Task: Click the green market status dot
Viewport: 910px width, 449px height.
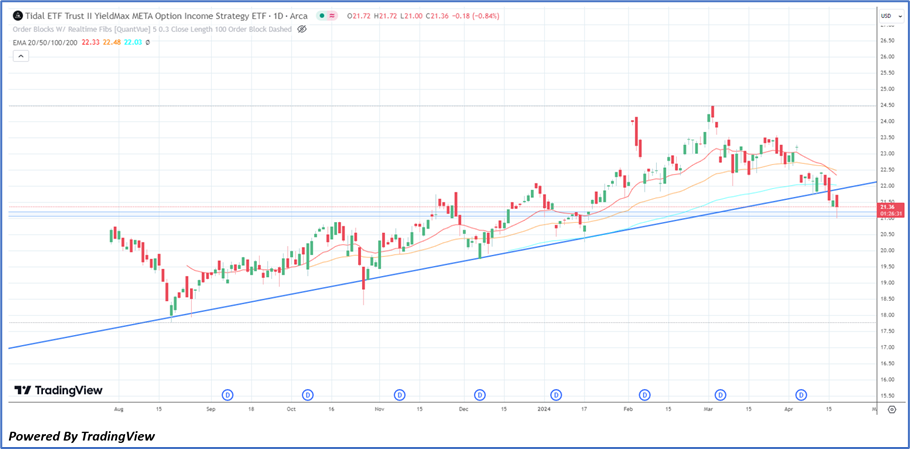Action: tap(322, 16)
